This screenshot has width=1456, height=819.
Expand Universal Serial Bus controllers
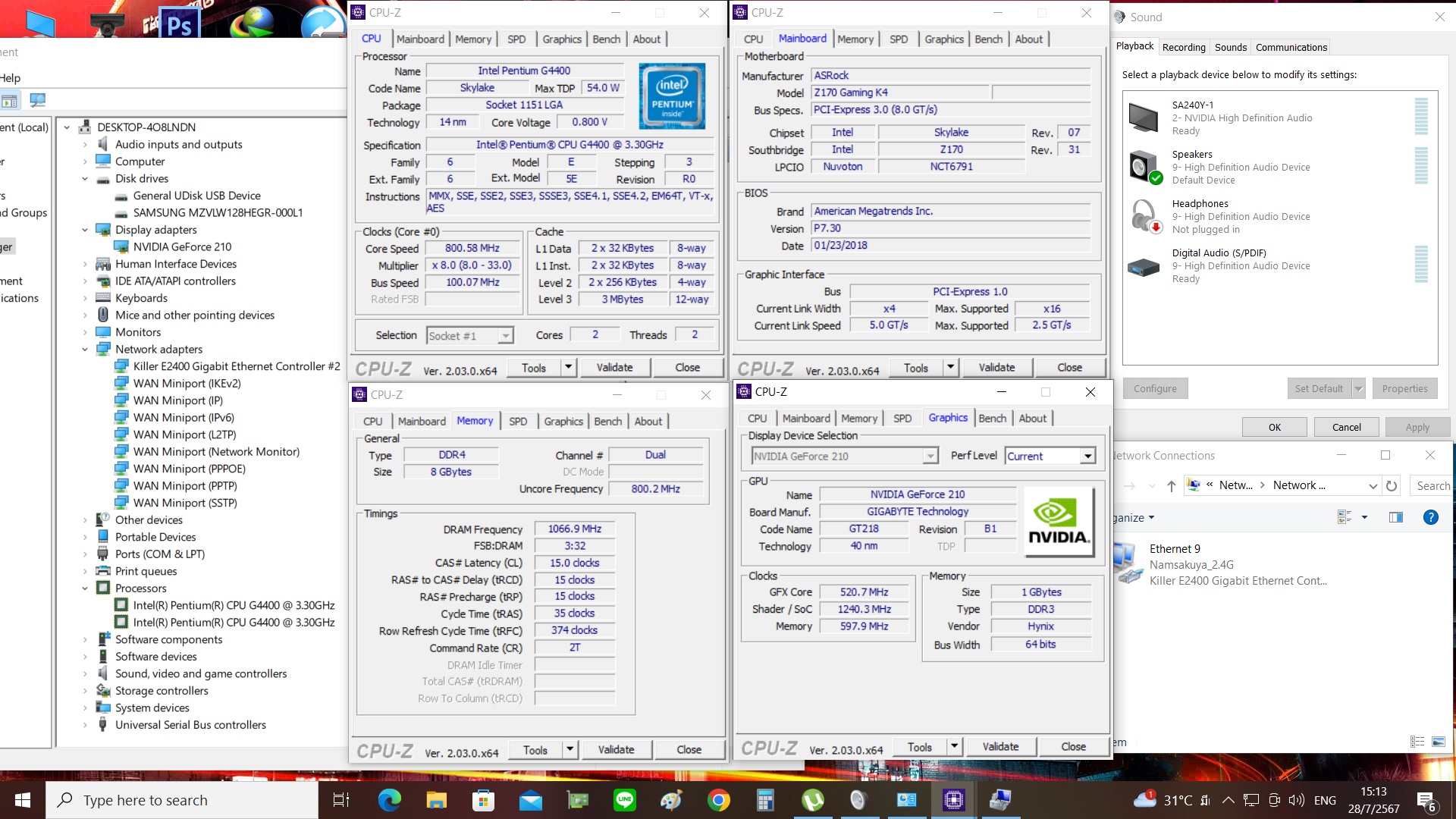click(84, 725)
